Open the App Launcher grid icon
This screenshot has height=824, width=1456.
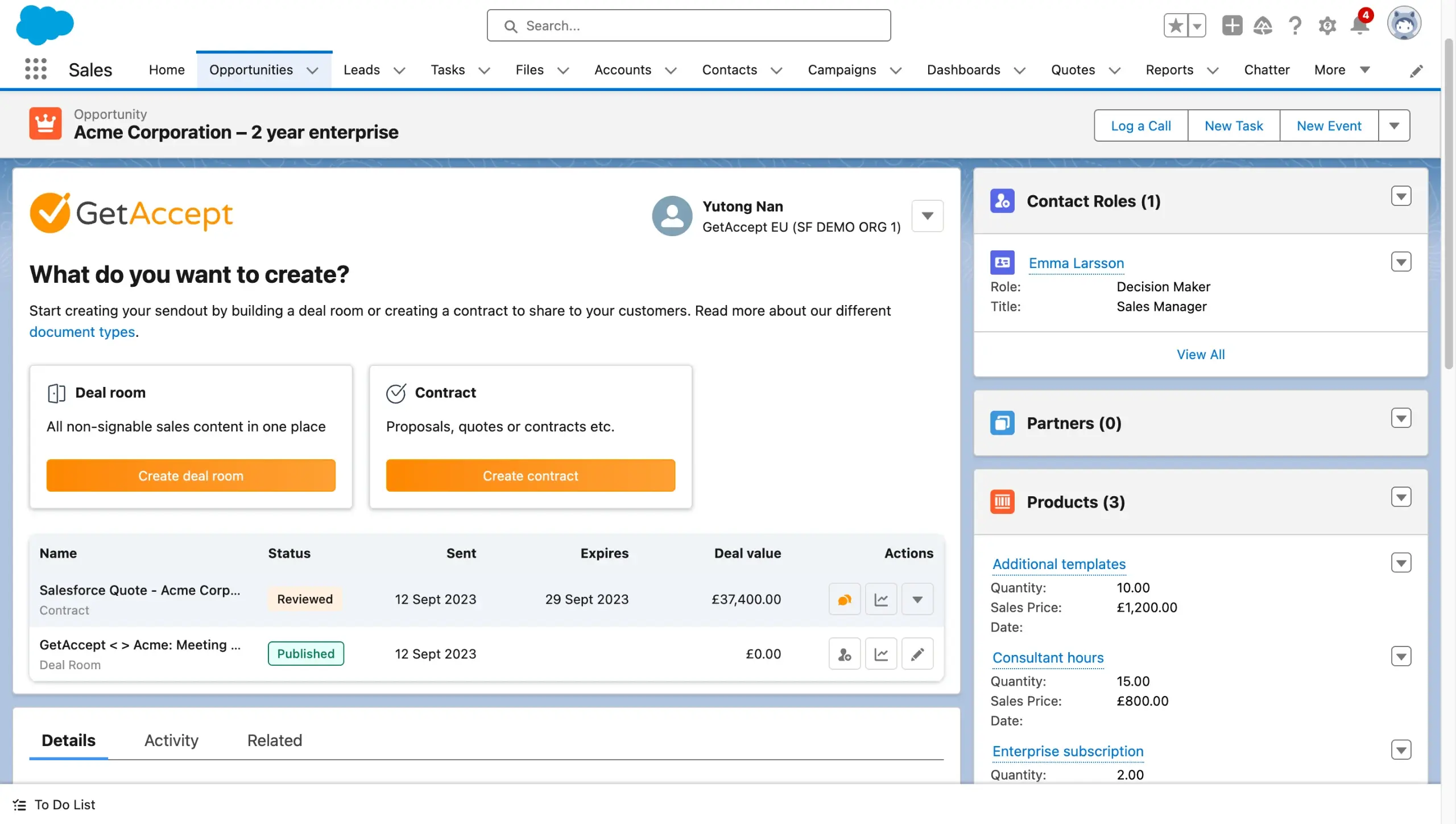click(x=36, y=69)
